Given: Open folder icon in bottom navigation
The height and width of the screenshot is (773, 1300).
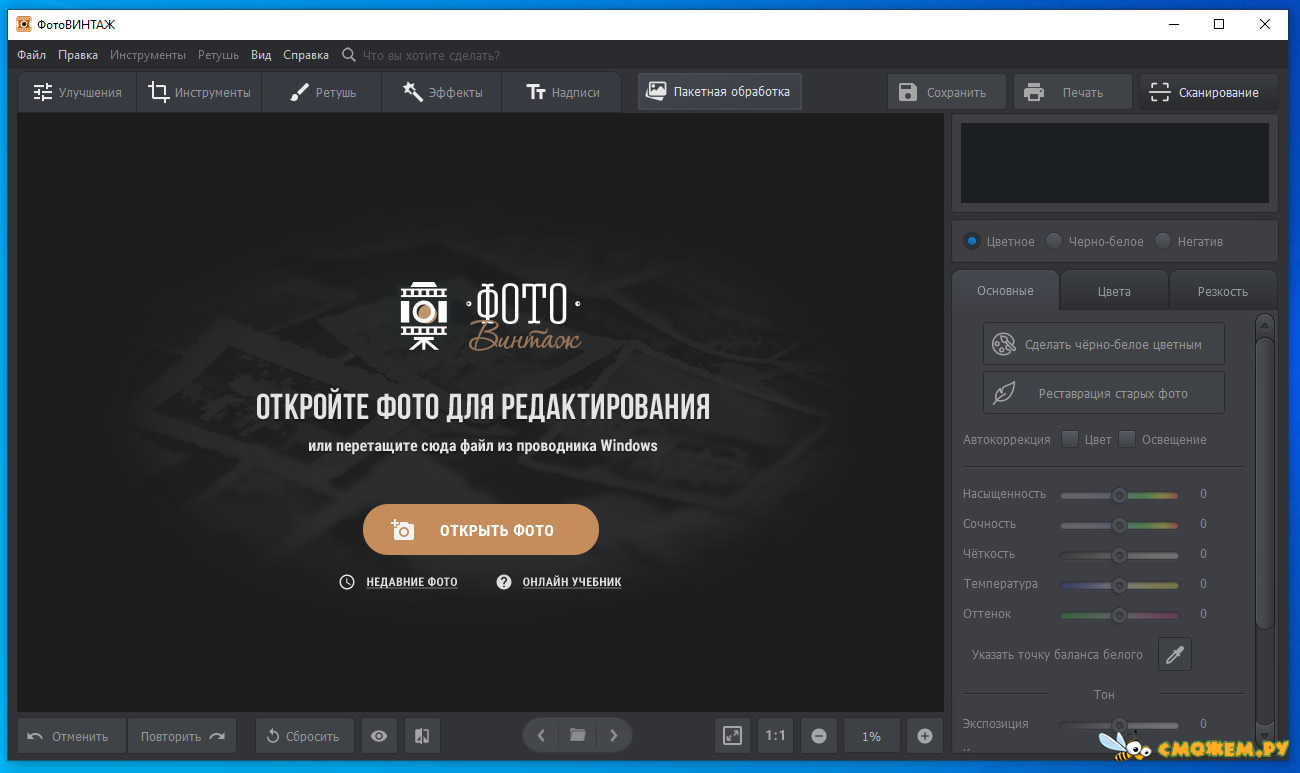Looking at the screenshot, I should [577, 736].
